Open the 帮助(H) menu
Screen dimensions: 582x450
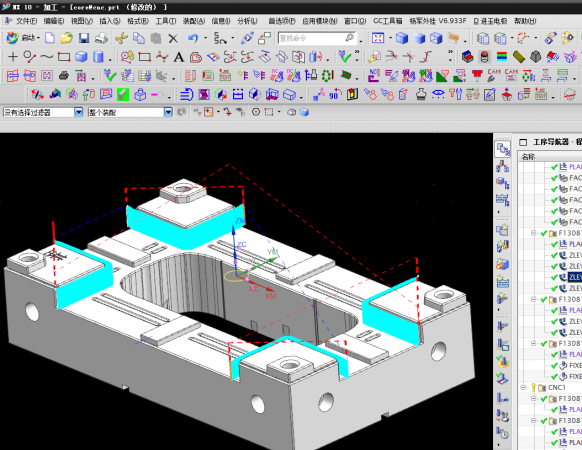[x=525, y=21]
